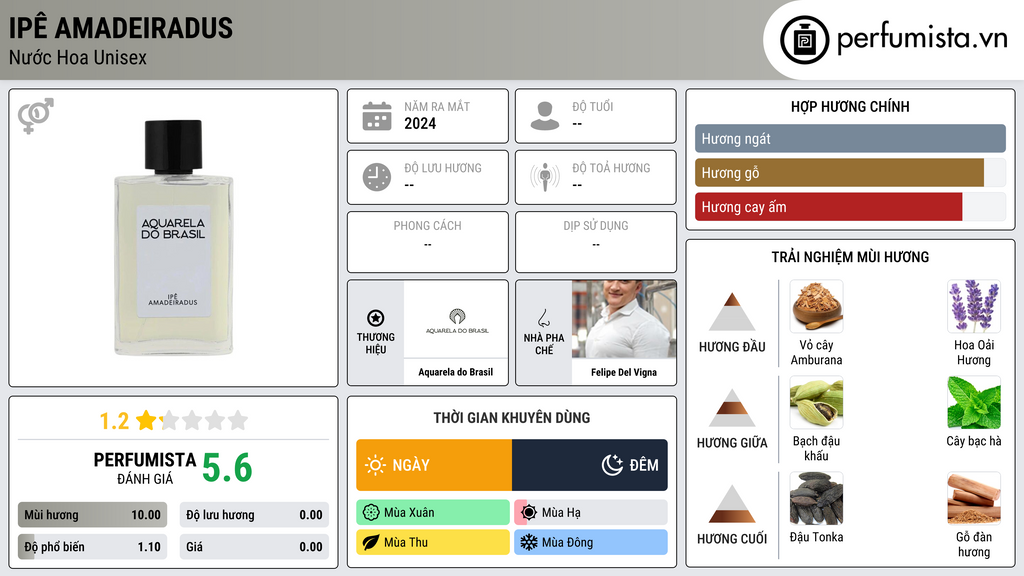This screenshot has width=1024, height=576.
Task: Click the IPÊ AMADEIRADUS title
Action: click(121, 28)
